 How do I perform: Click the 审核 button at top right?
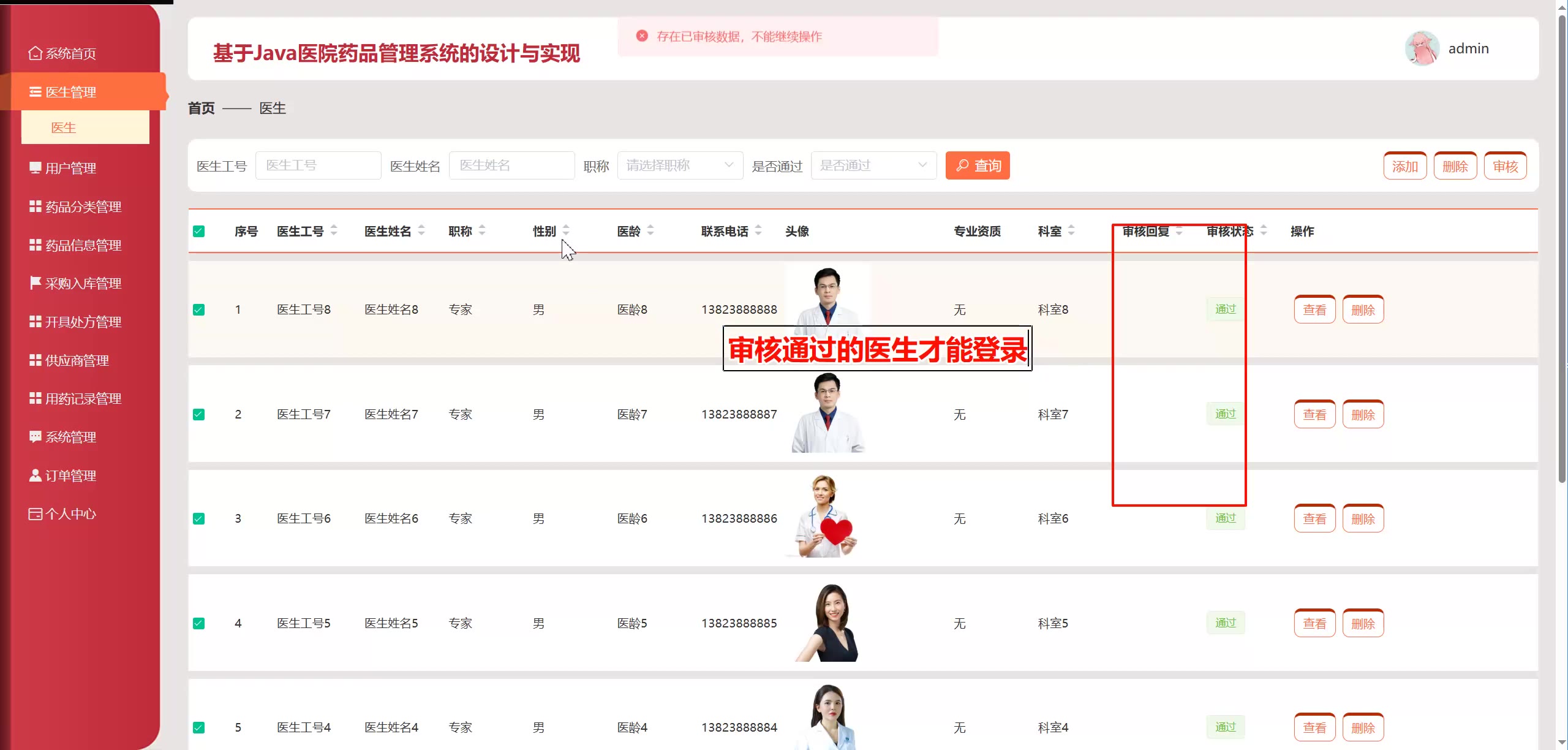coord(1504,166)
